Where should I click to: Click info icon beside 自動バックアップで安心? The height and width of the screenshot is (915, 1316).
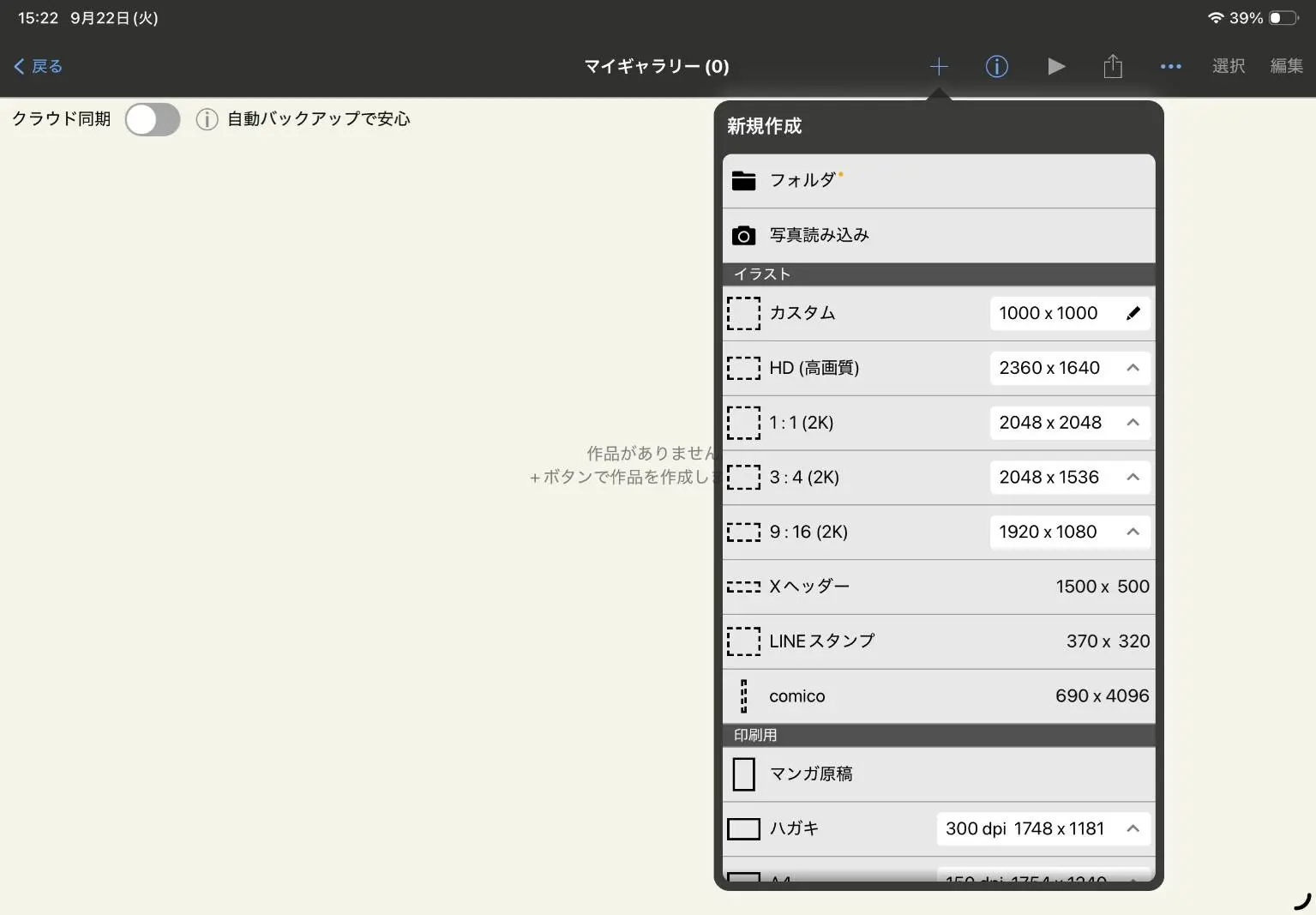(x=207, y=119)
